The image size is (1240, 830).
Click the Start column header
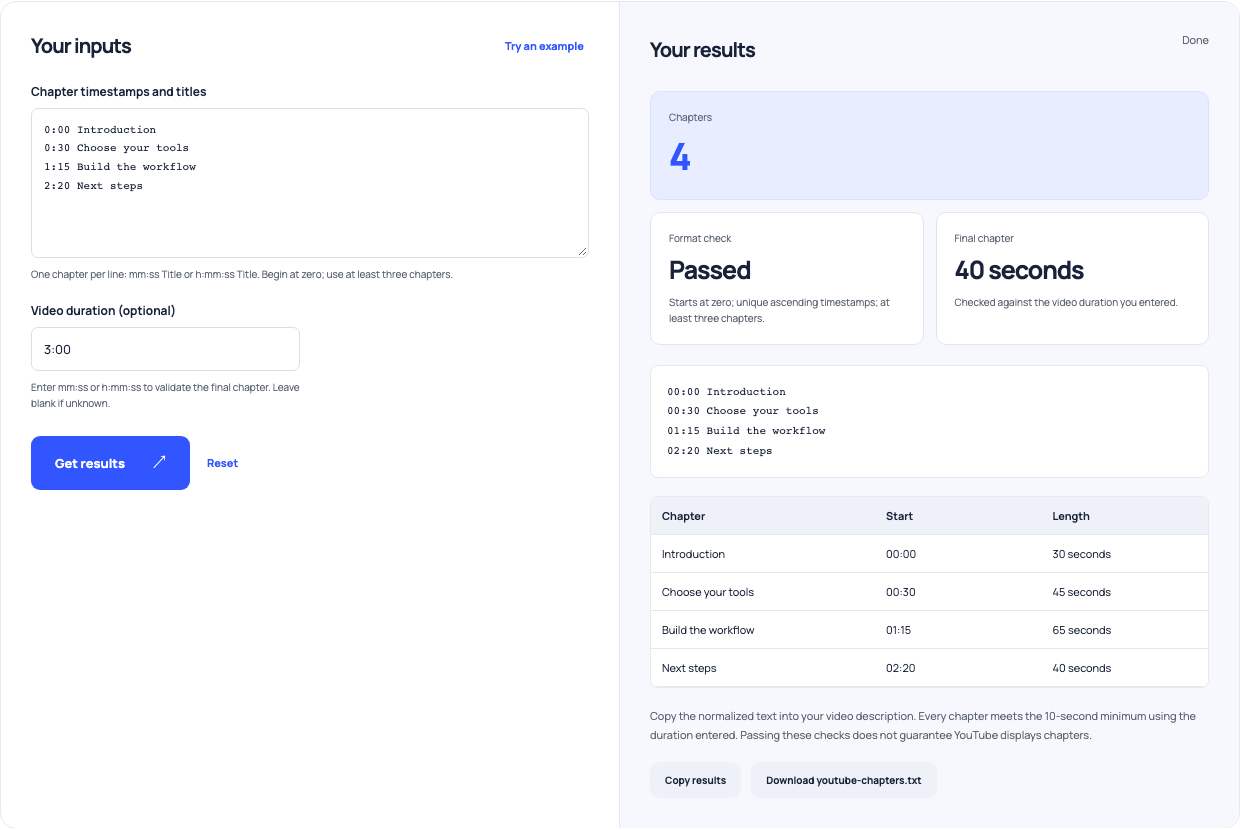tap(899, 516)
